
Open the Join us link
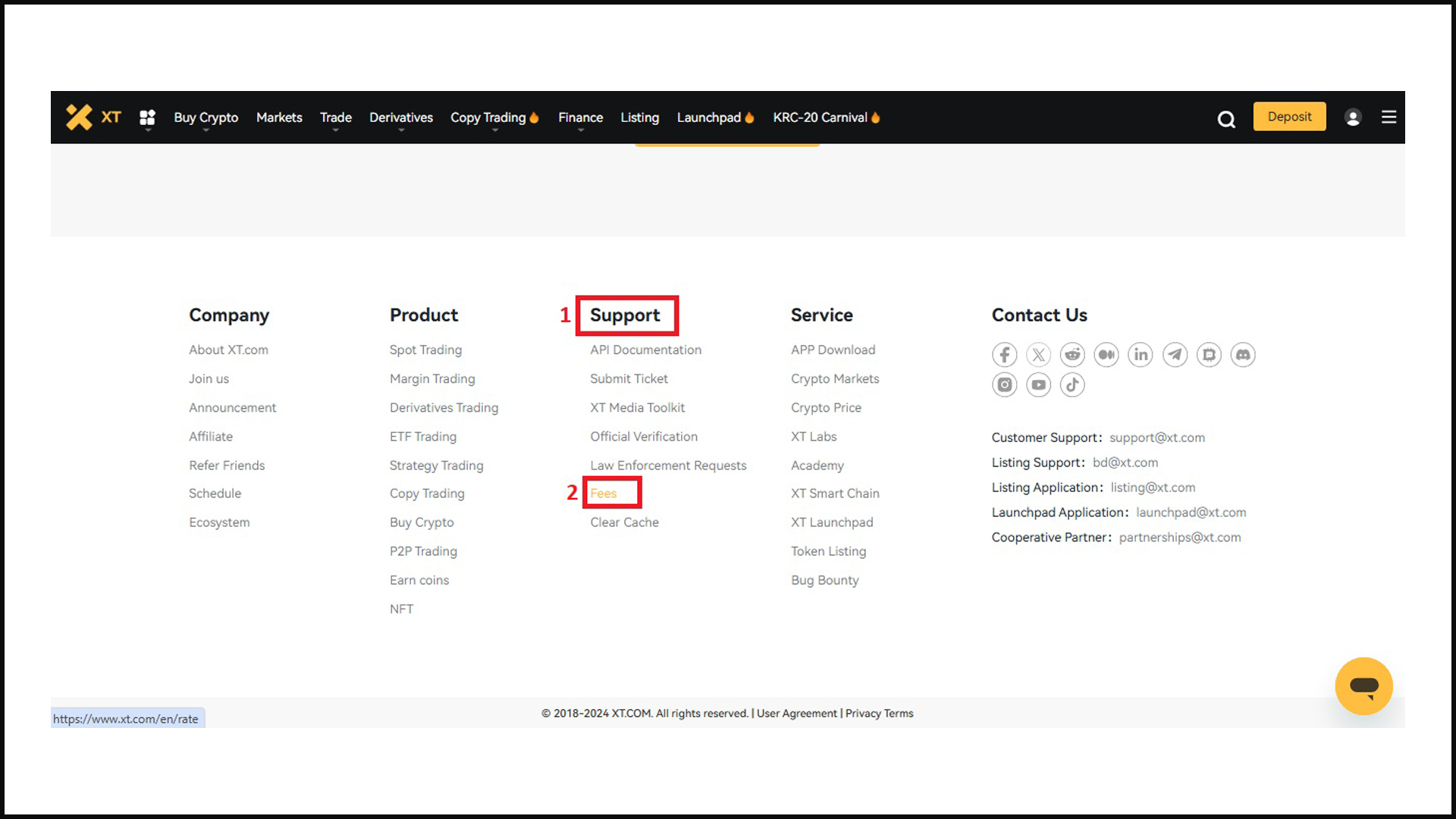[x=209, y=378]
